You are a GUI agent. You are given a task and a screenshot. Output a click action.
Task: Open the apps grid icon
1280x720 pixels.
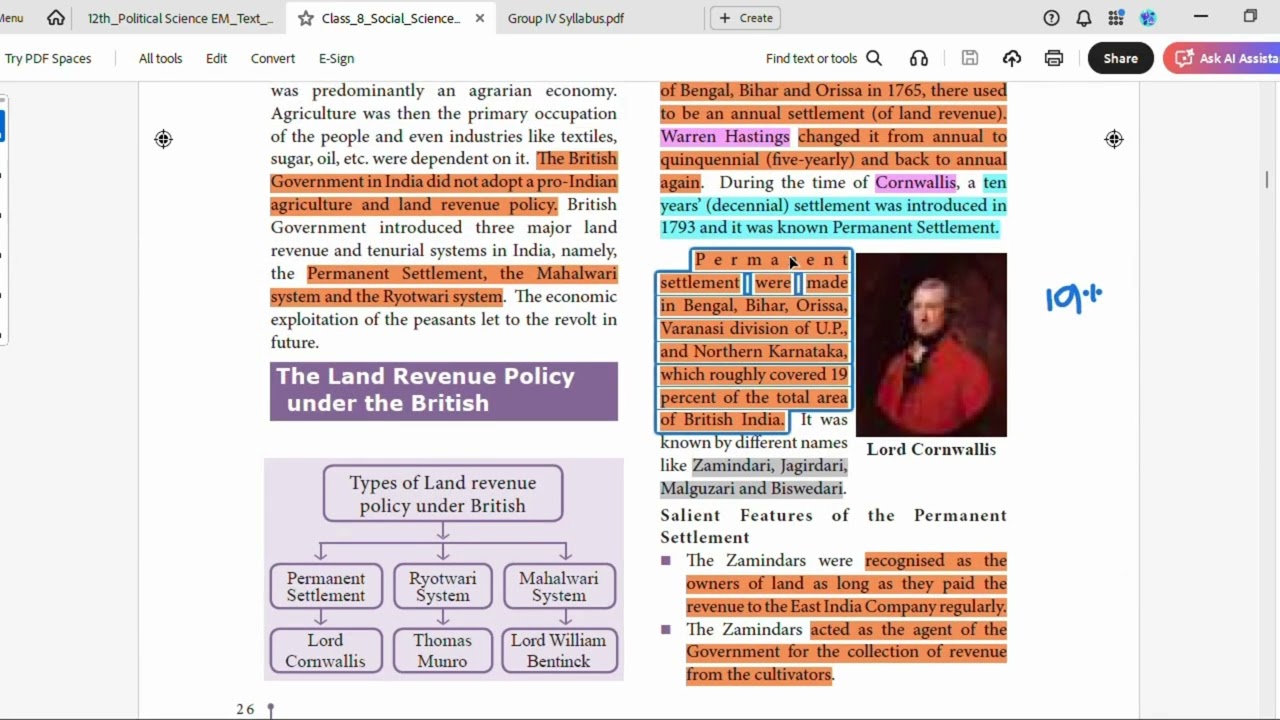click(x=1116, y=18)
